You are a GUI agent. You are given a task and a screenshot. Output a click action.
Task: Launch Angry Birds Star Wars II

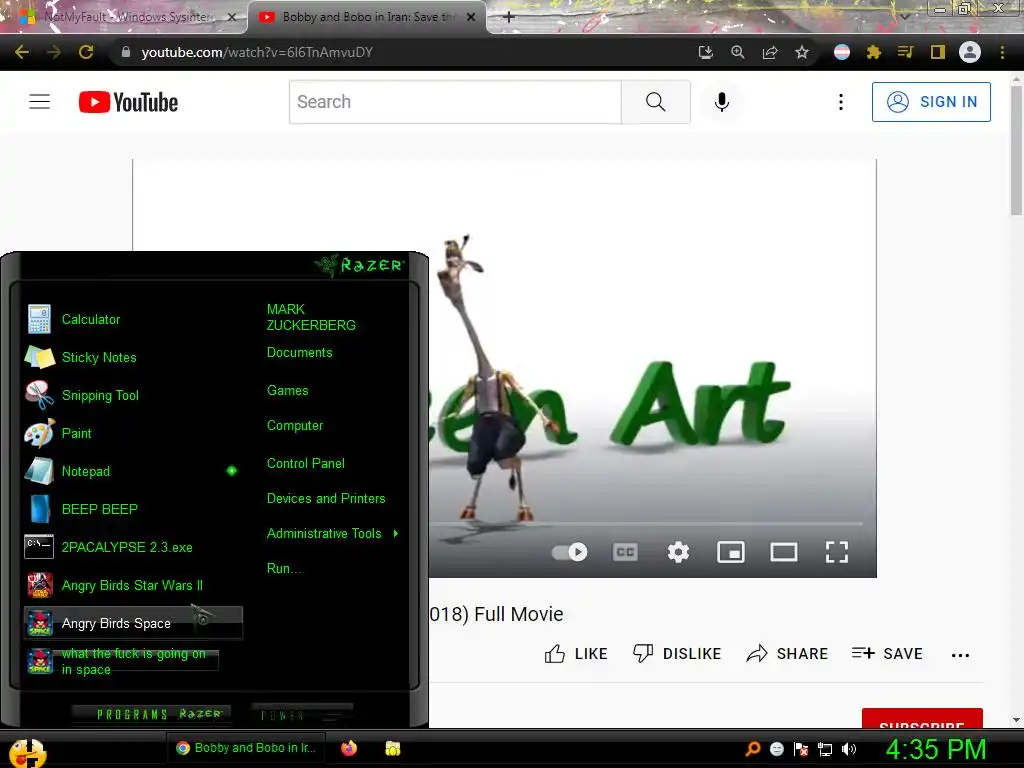pyautogui.click(x=133, y=585)
